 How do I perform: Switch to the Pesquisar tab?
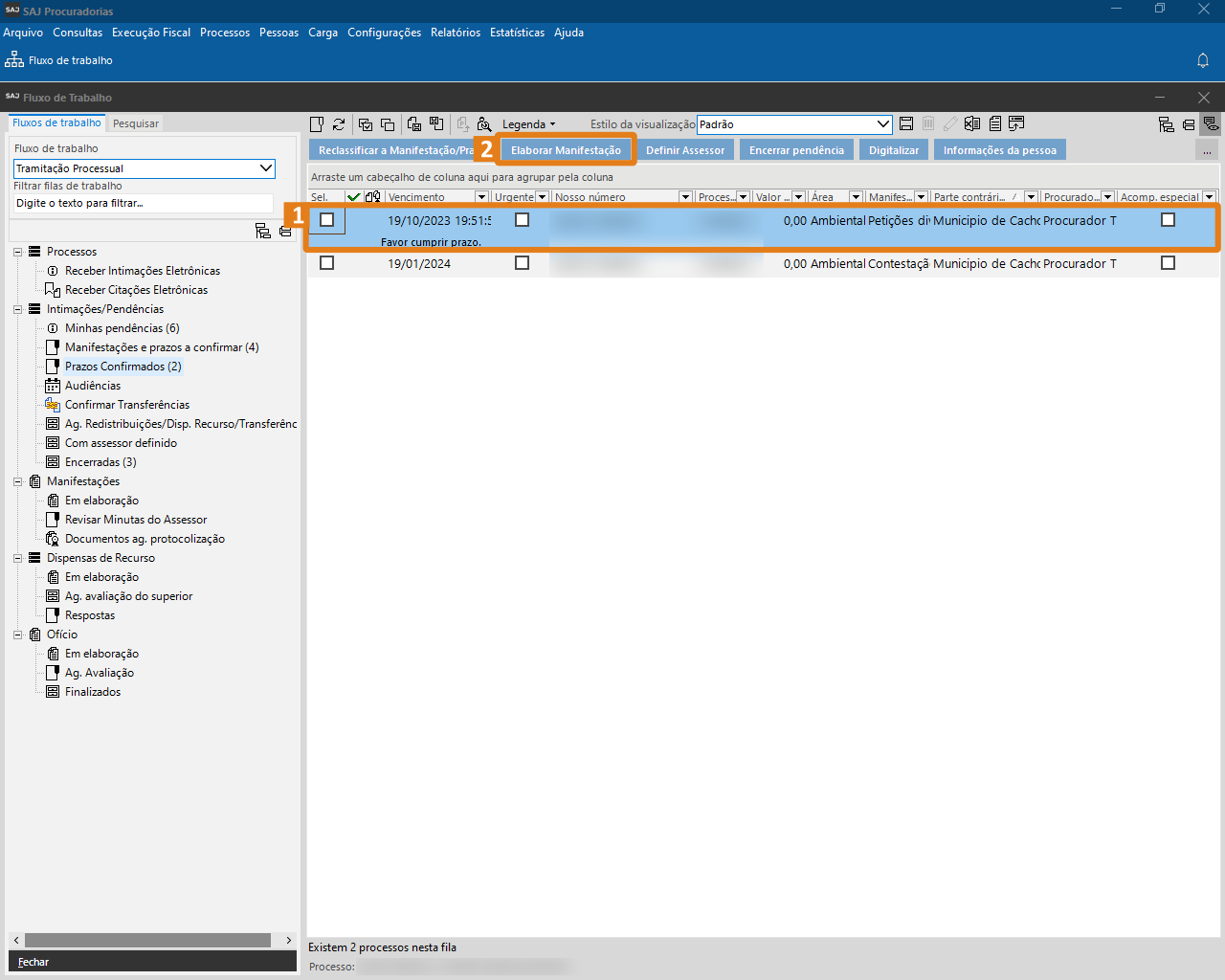point(136,123)
